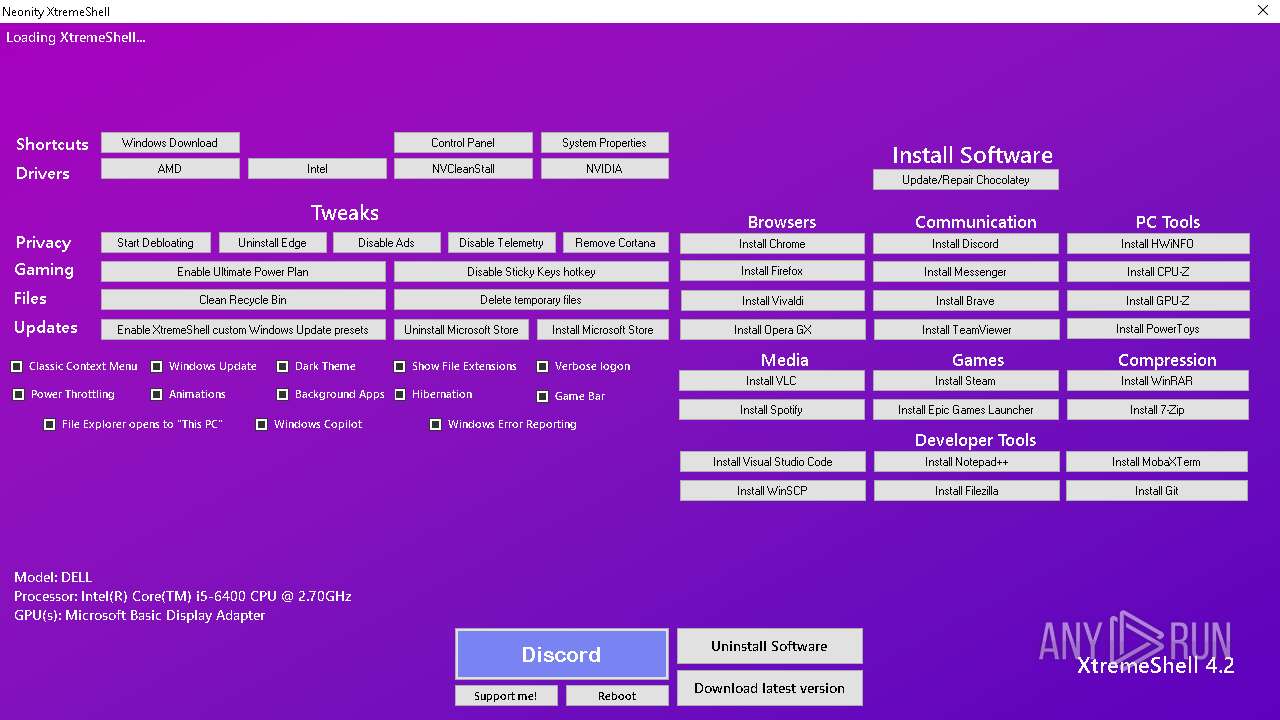This screenshot has width=1280, height=720.
Task: Click Uninstall Microsoft Store
Action: pyautogui.click(x=462, y=330)
